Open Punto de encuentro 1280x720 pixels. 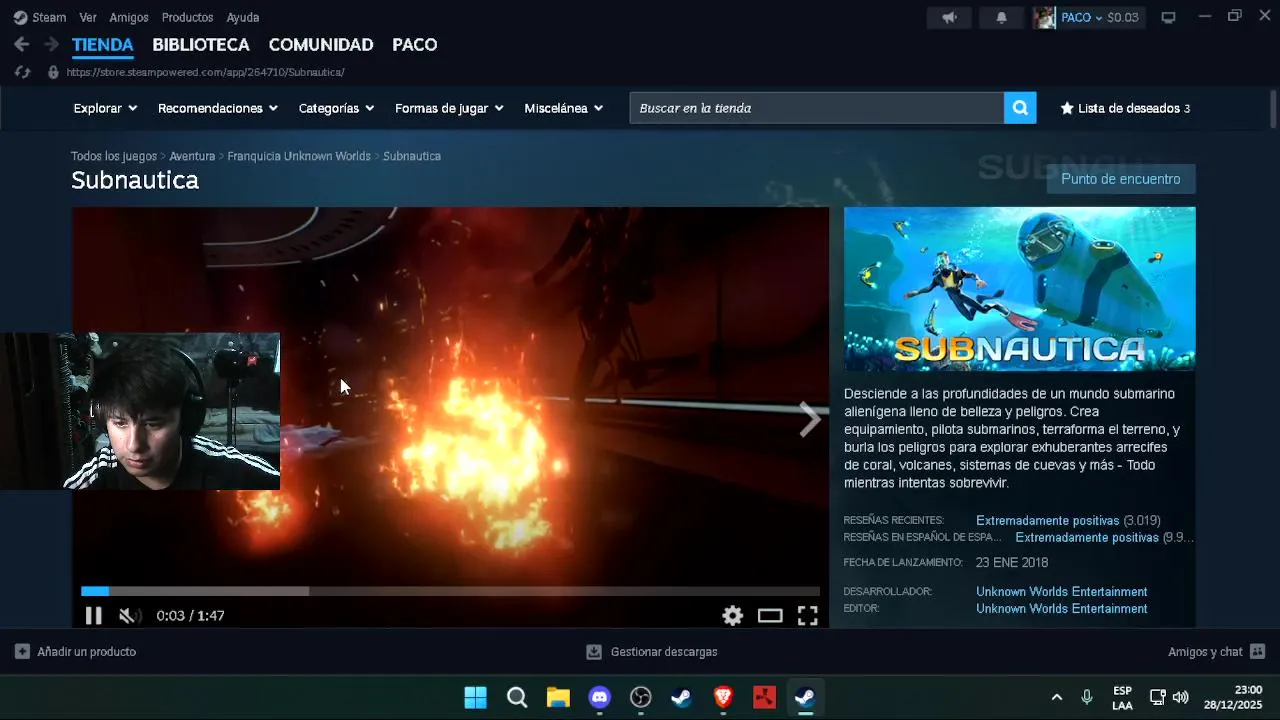(x=1121, y=179)
